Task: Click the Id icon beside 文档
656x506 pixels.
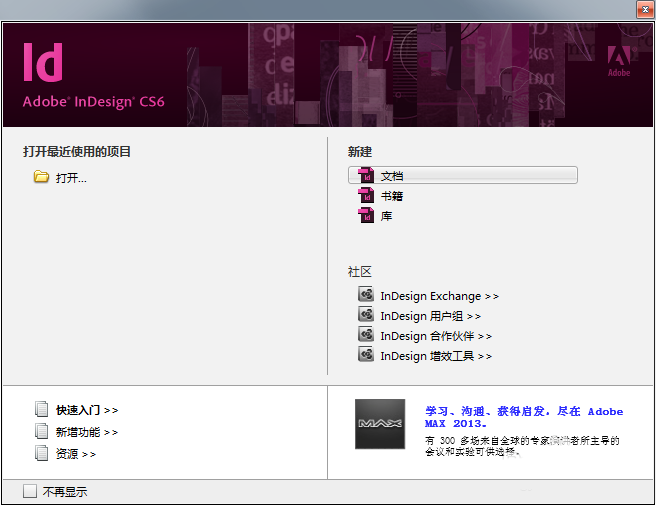Action: pyautogui.click(x=366, y=175)
